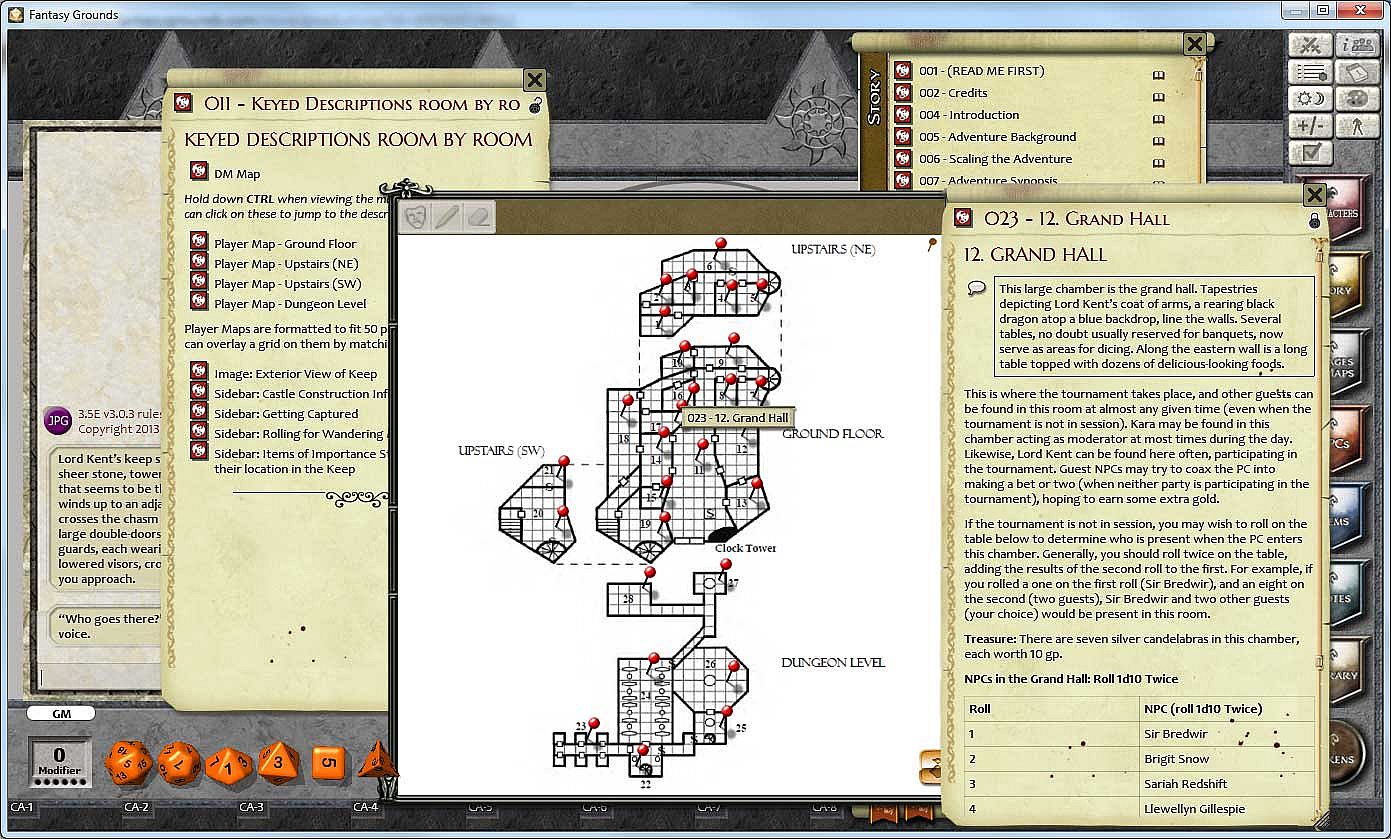Viewport: 1391px width, 839px height.
Task: Toggle the checkmark sidebar button
Action: pyautogui.click(x=1310, y=153)
